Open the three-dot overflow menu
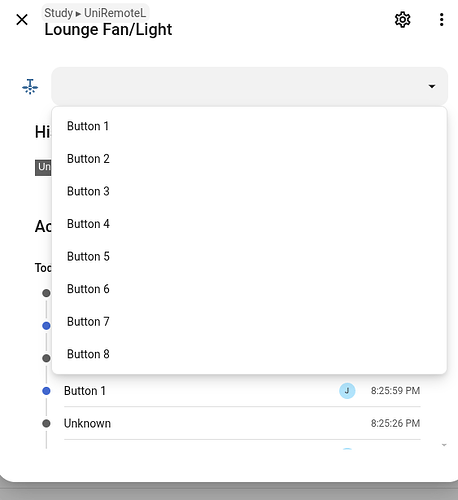This screenshot has width=458, height=500. (441, 20)
